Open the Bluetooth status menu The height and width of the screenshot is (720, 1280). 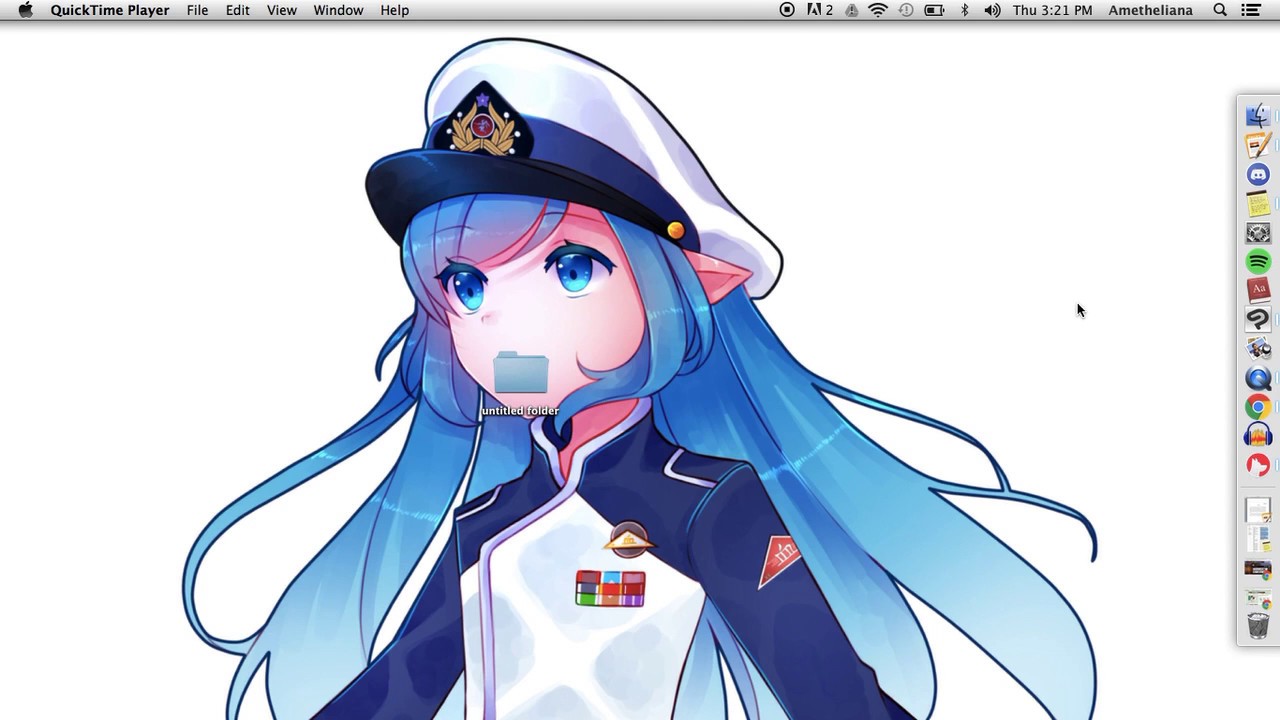tap(965, 10)
